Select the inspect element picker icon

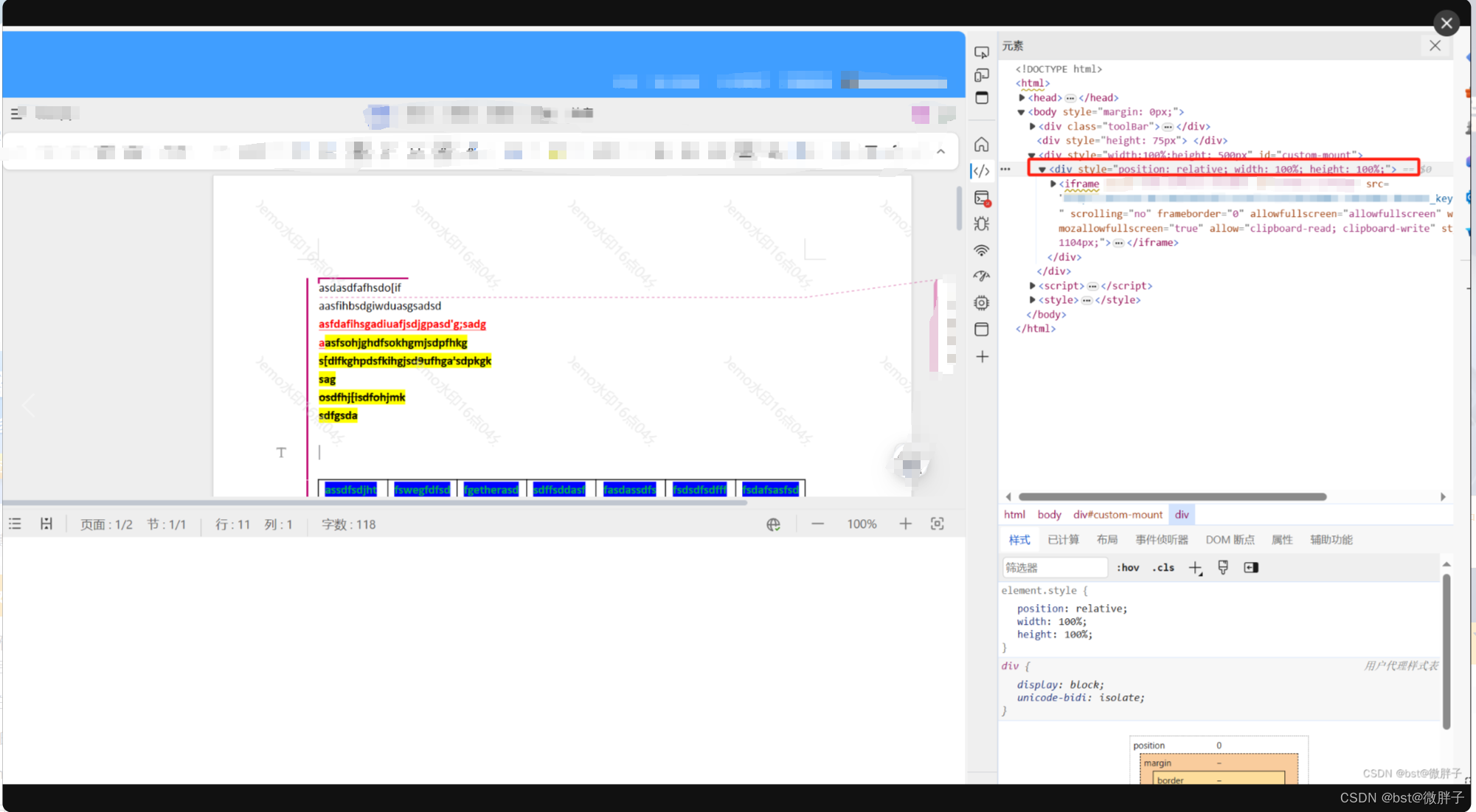click(982, 52)
